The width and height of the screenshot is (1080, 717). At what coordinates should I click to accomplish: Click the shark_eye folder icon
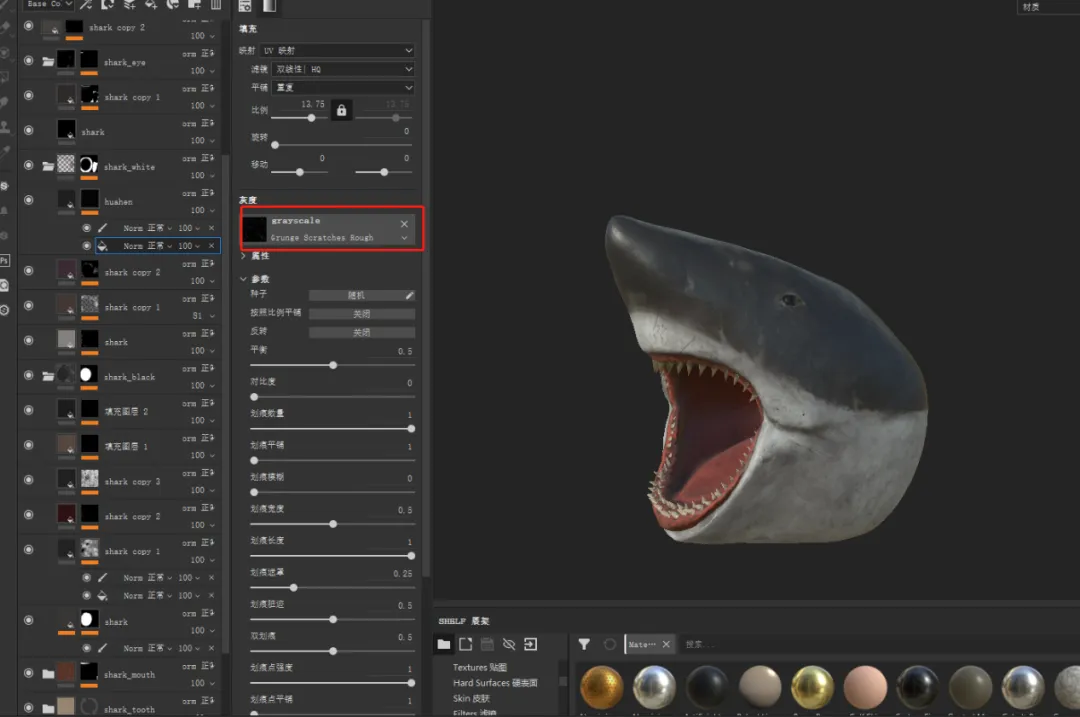(48, 62)
